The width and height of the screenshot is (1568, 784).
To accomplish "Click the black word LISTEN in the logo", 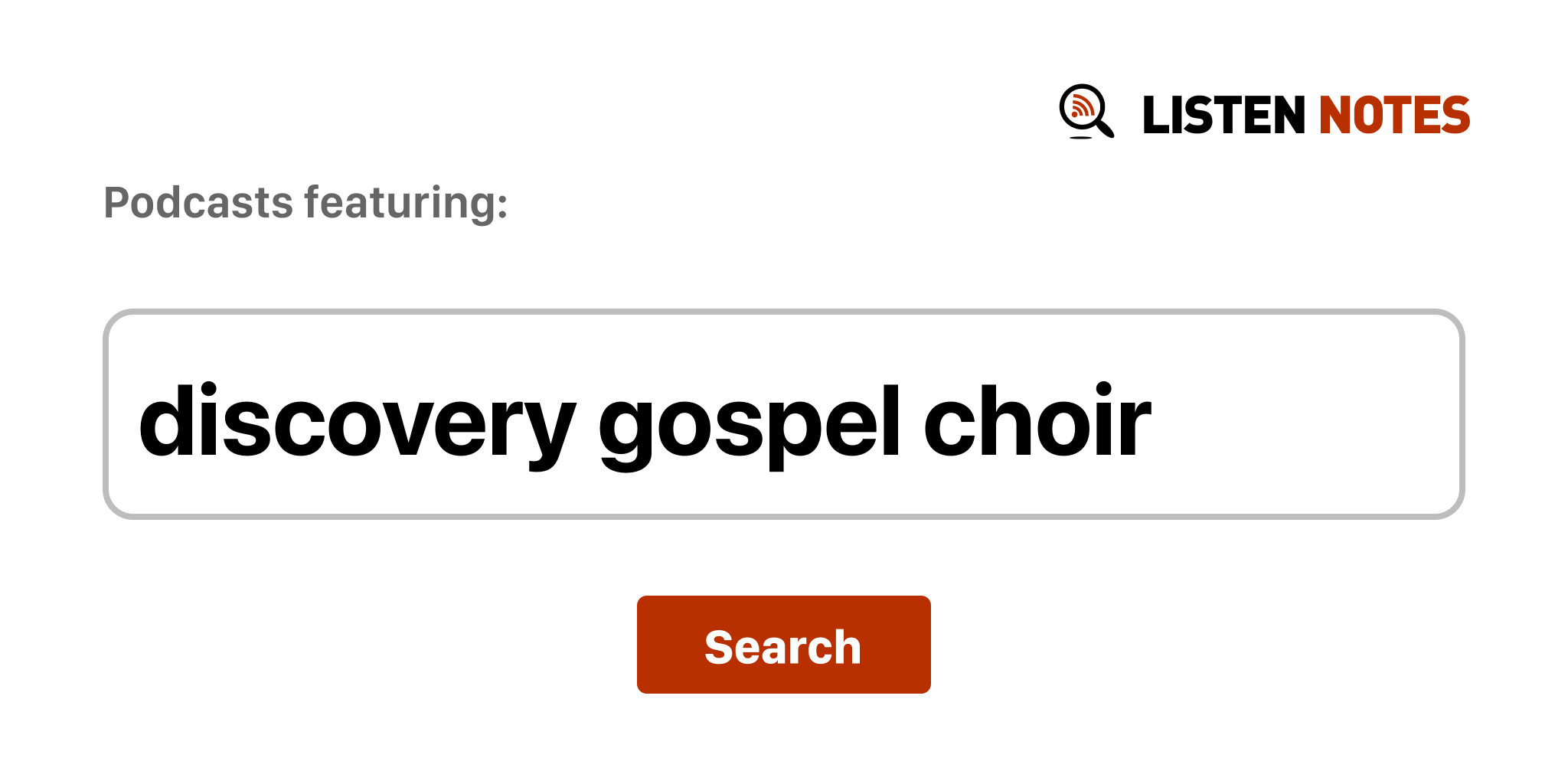I will 1223,116.
